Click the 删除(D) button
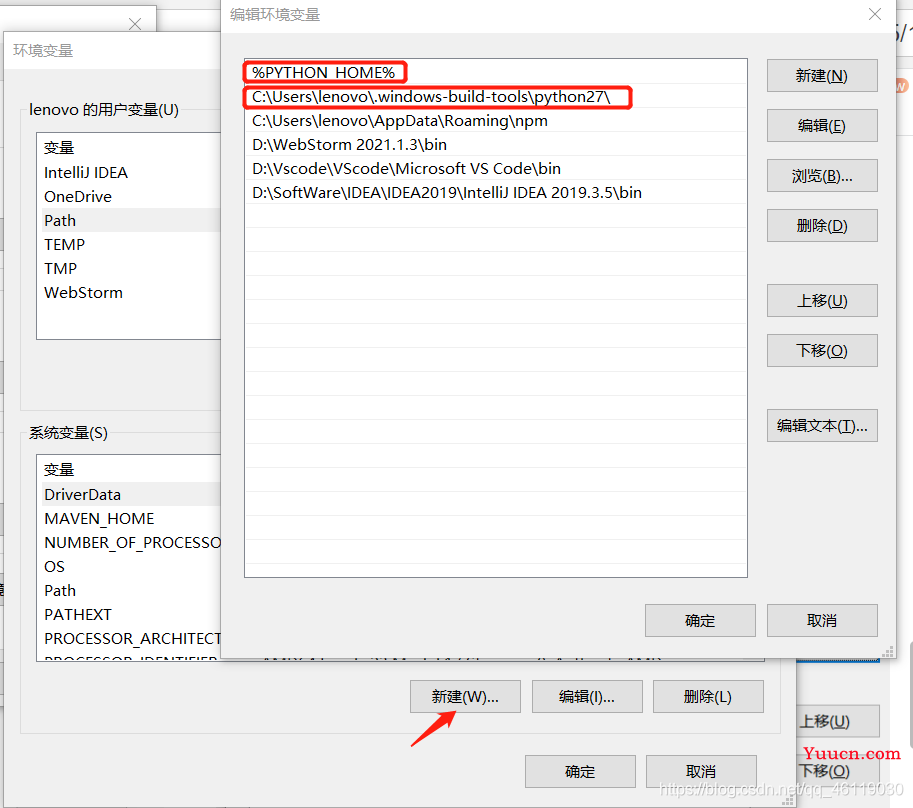913x808 pixels. coord(822,226)
